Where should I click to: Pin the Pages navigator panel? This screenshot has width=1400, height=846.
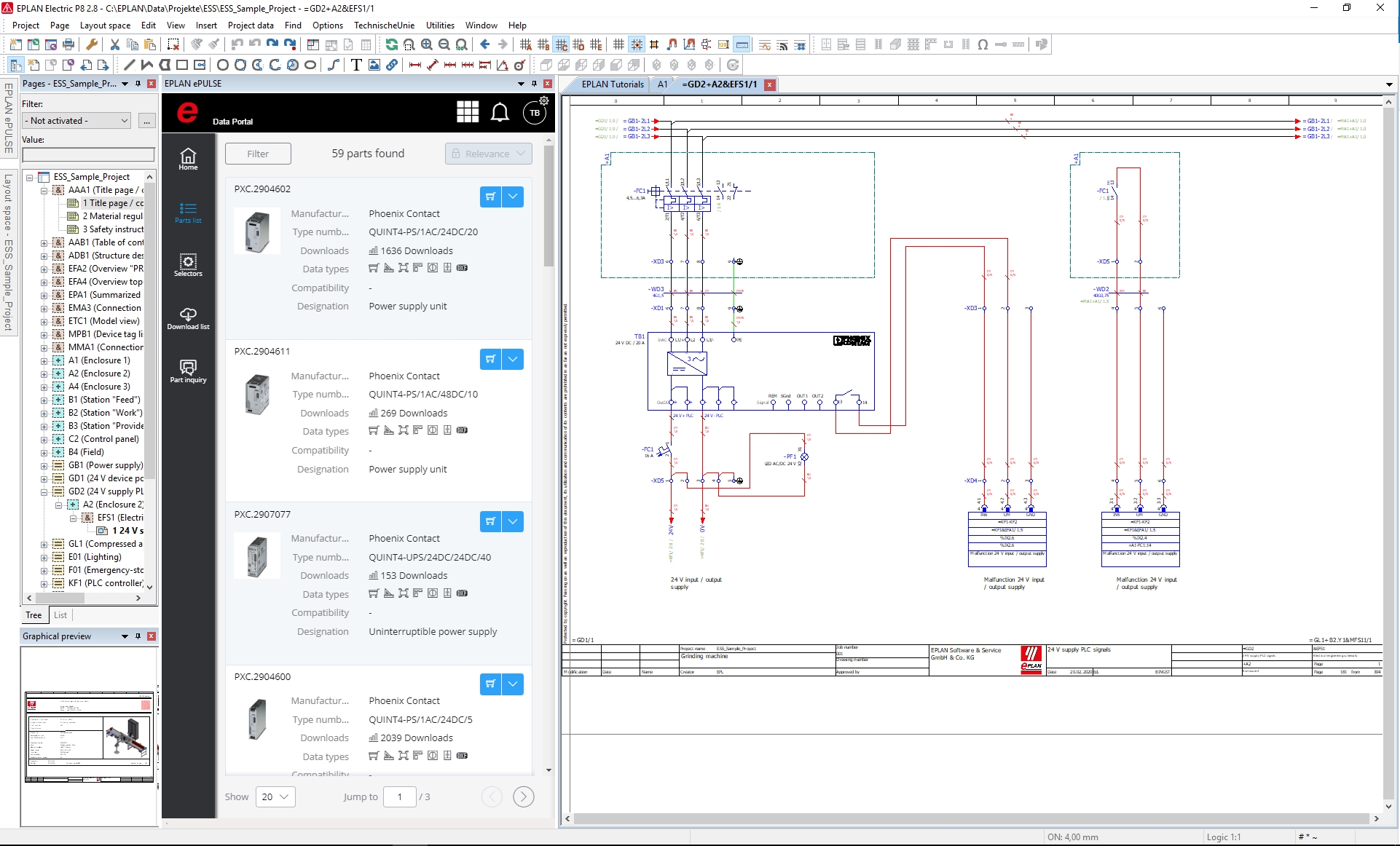pyautogui.click(x=138, y=84)
